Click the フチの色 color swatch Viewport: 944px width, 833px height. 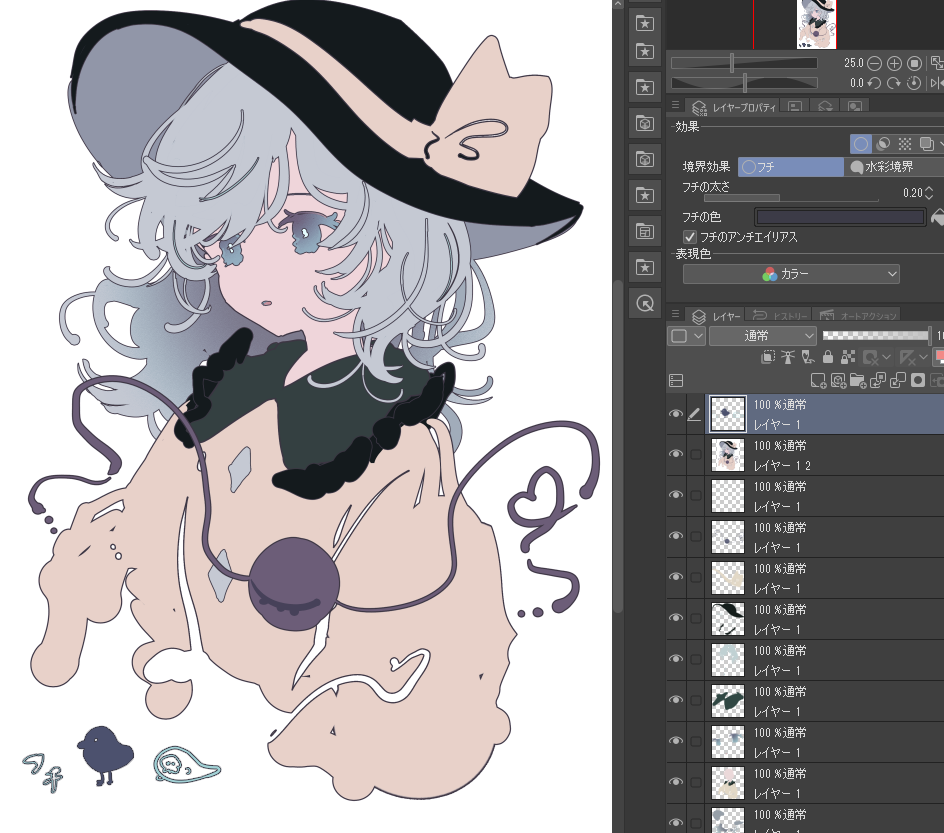[x=840, y=217]
